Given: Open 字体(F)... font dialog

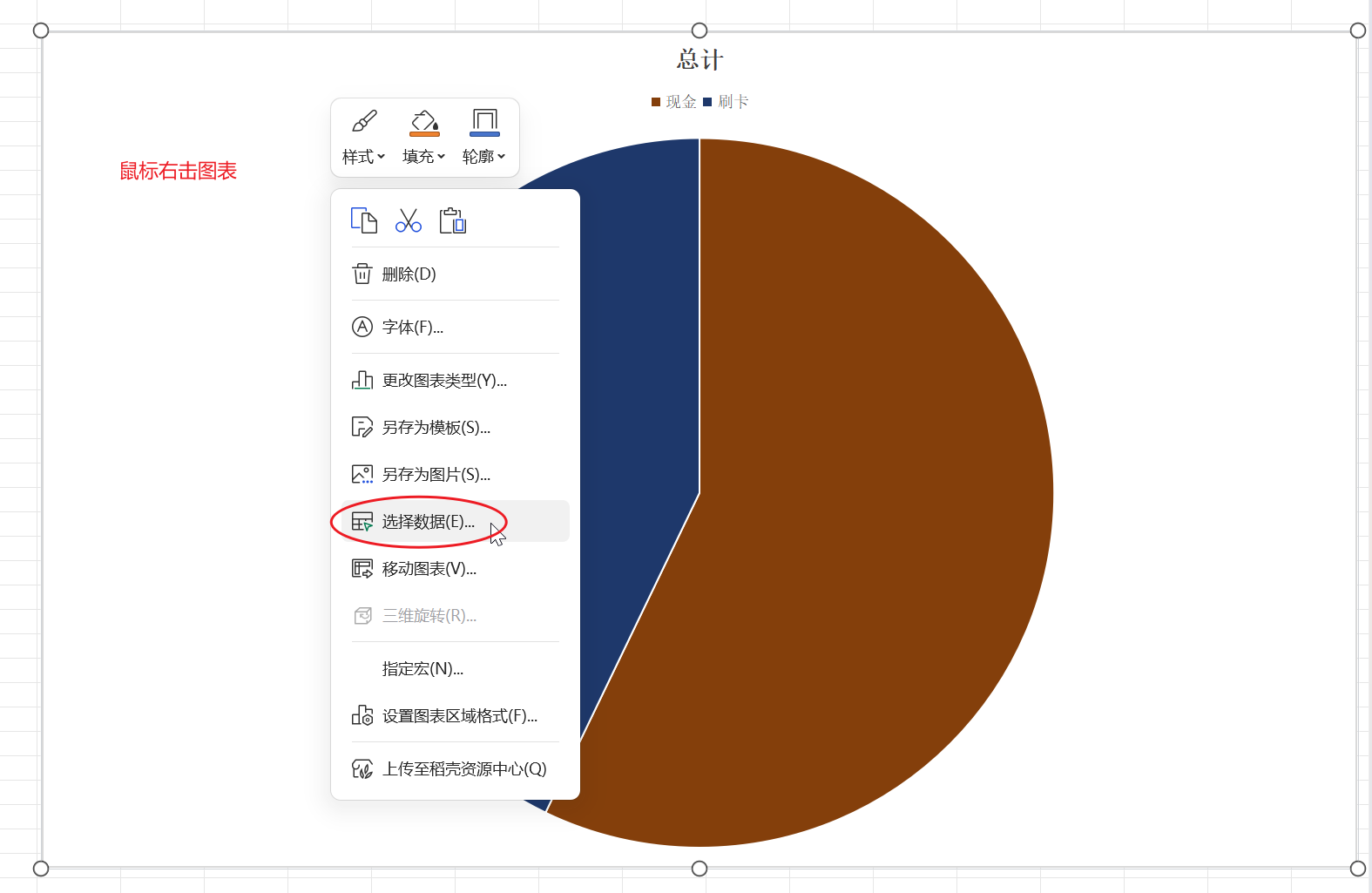Looking at the screenshot, I should point(455,328).
